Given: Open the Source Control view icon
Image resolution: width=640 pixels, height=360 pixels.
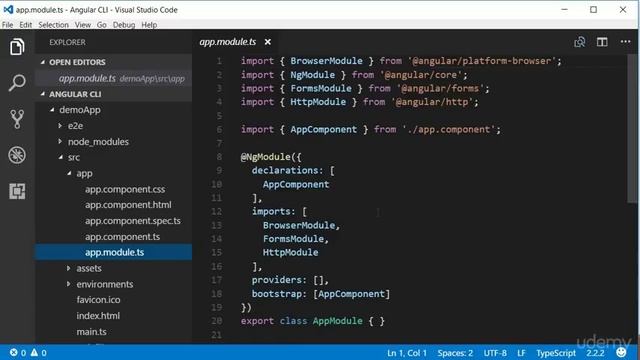Looking at the screenshot, I should click(17, 119).
